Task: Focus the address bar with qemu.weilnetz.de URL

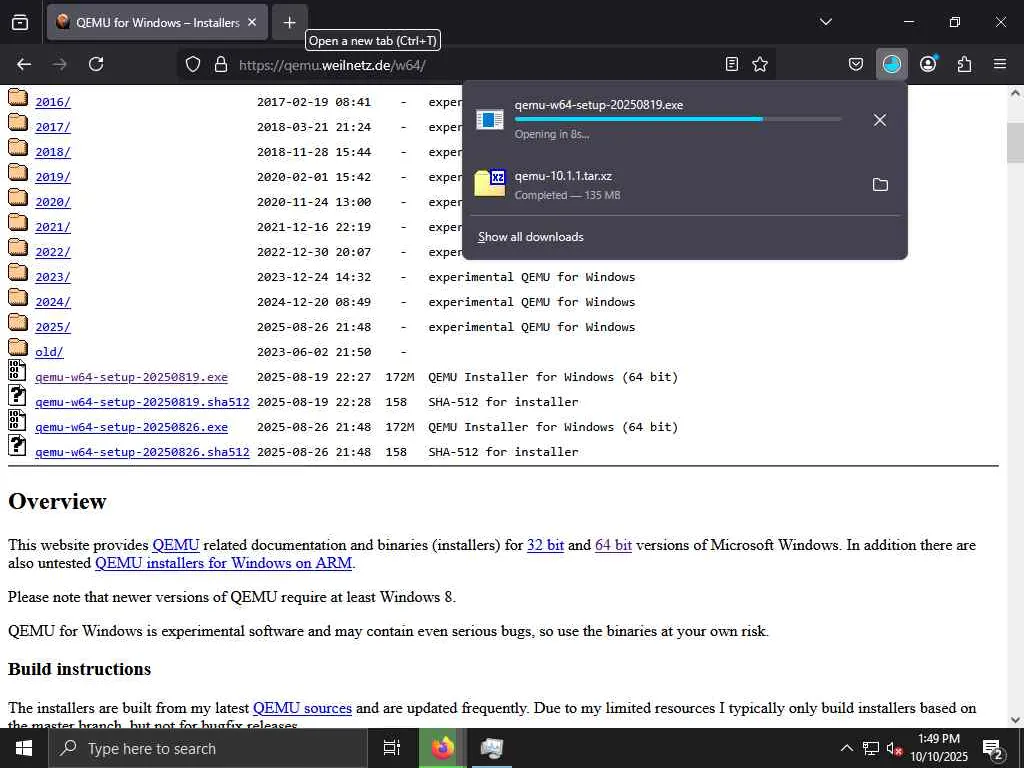Action: [477, 65]
